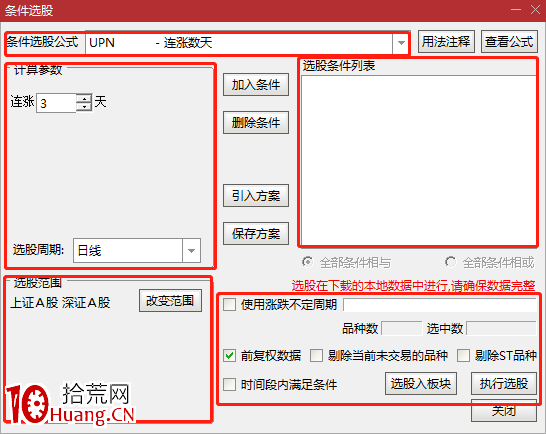Click the 用法注释 button
546x434 pixels.
pos(446,42)
